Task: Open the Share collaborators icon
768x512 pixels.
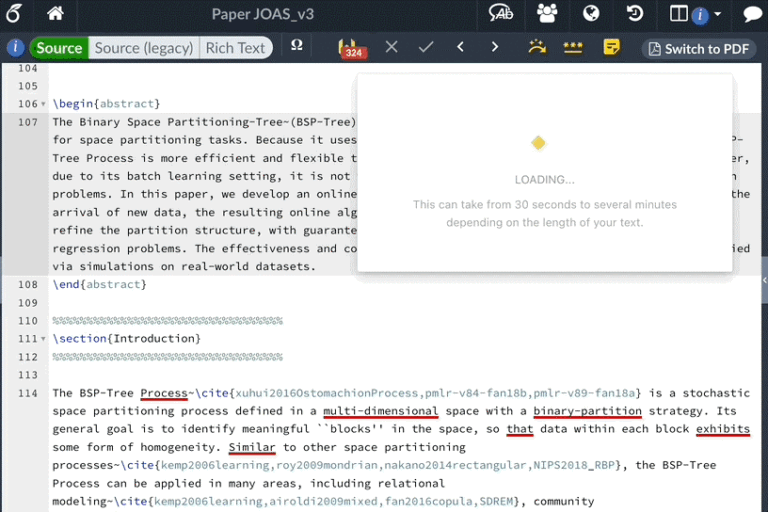Action: click(x=547, y=13)
